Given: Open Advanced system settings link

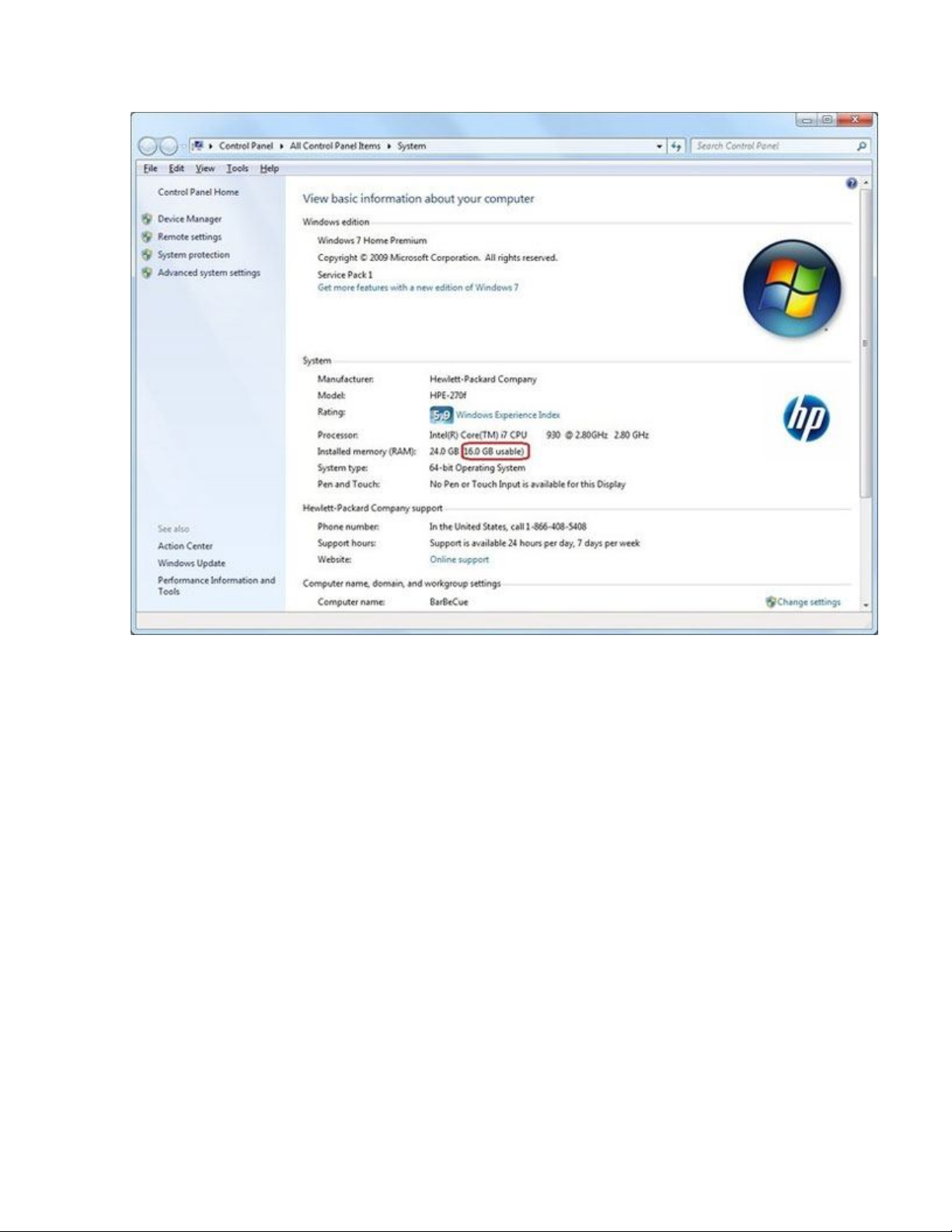Looking at the screenshot, I should click(209, 273).
